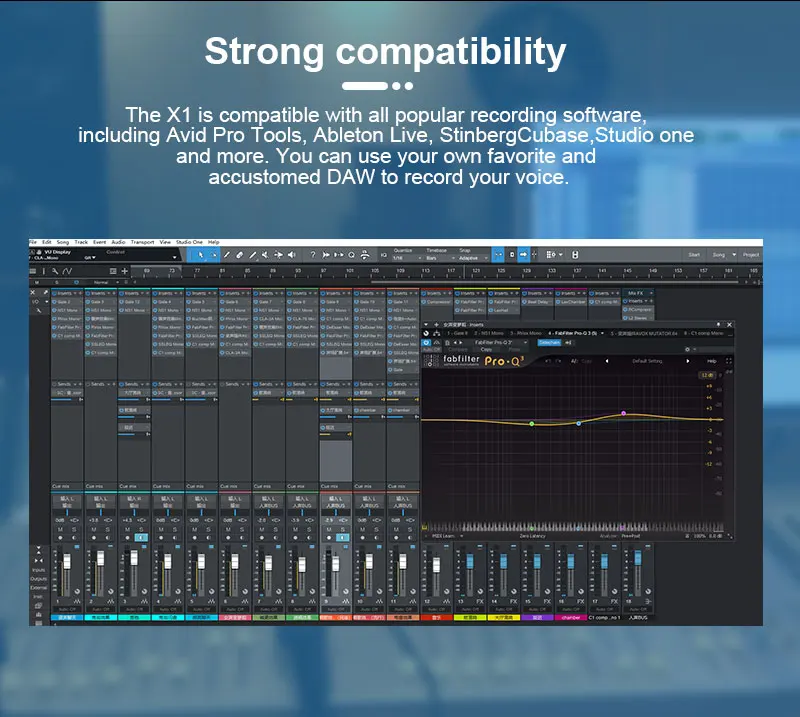
Task: Open the Studio One menu
Action: [x=189, y=242]
